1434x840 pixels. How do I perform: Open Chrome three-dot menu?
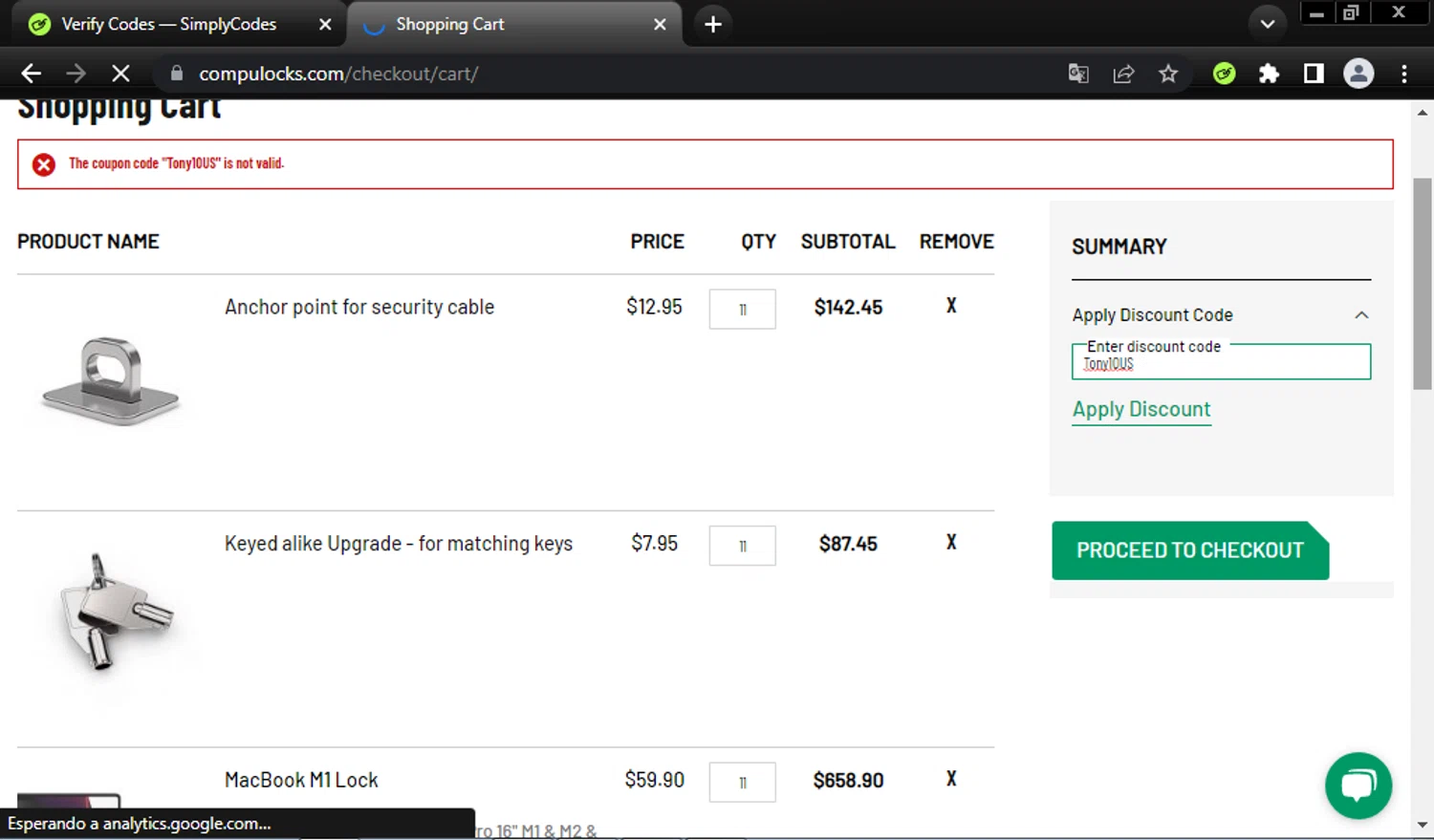(1404, 74)
